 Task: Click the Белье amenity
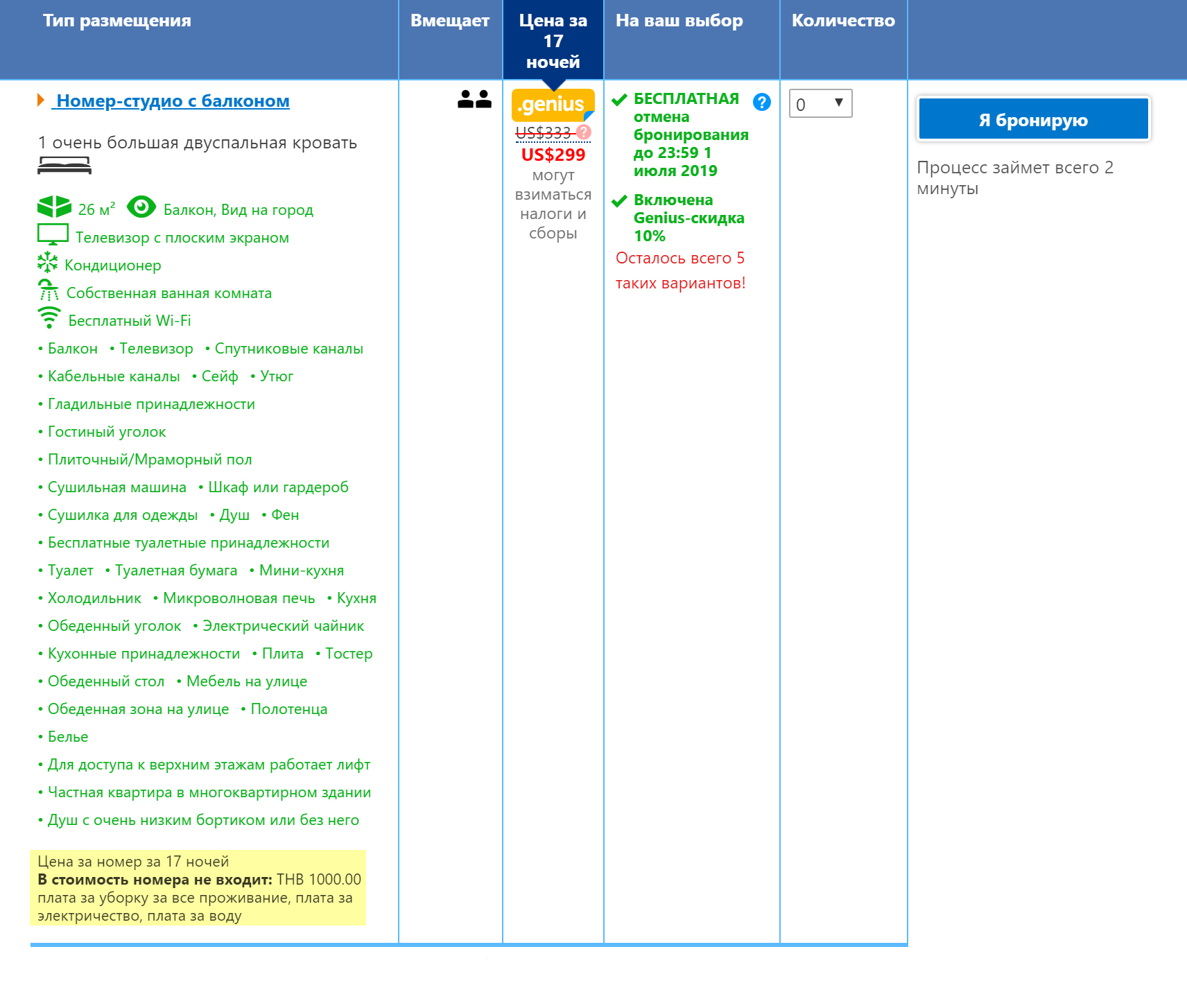tap(68, 736)
